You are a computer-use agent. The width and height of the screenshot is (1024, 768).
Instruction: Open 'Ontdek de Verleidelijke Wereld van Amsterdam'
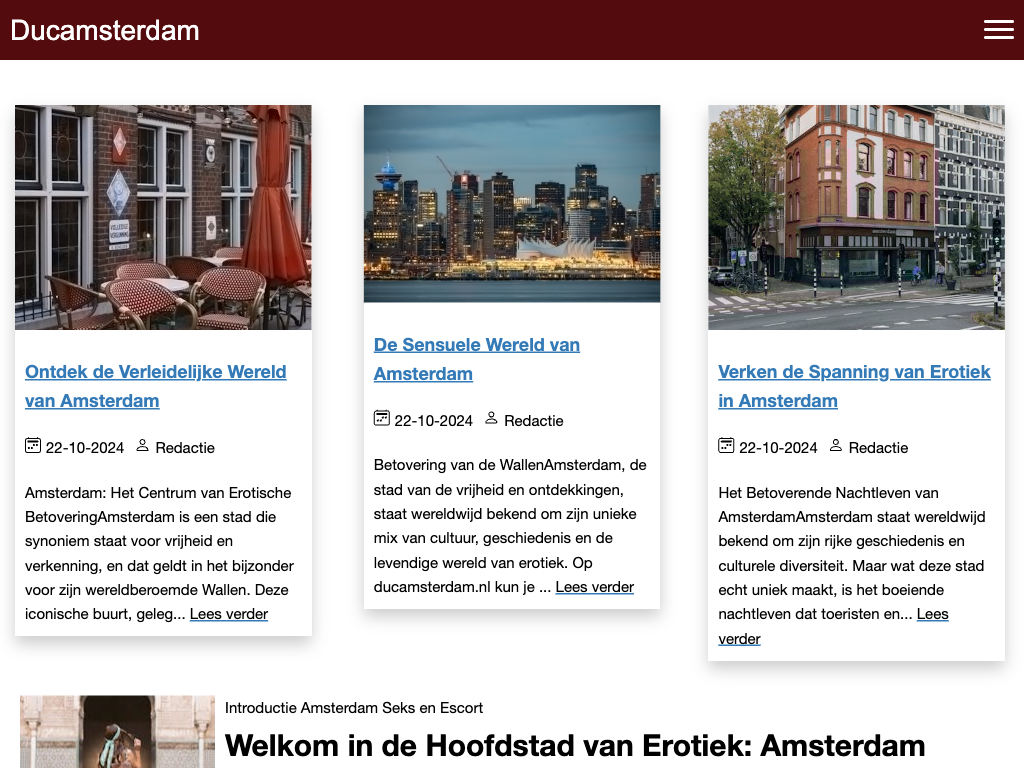(x=155, y=386)
